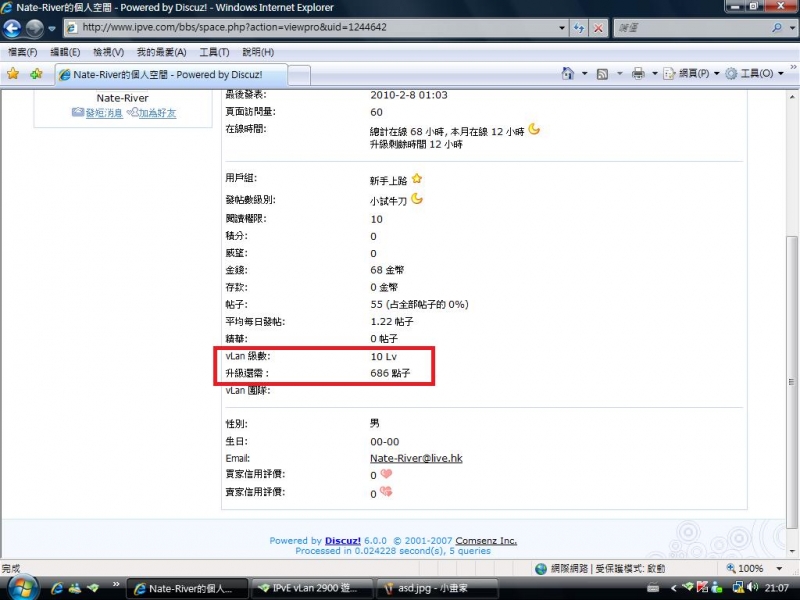Expand the 網頁(P) dropdown arrow
Screen dimensions: 800x600
point(716,74)
